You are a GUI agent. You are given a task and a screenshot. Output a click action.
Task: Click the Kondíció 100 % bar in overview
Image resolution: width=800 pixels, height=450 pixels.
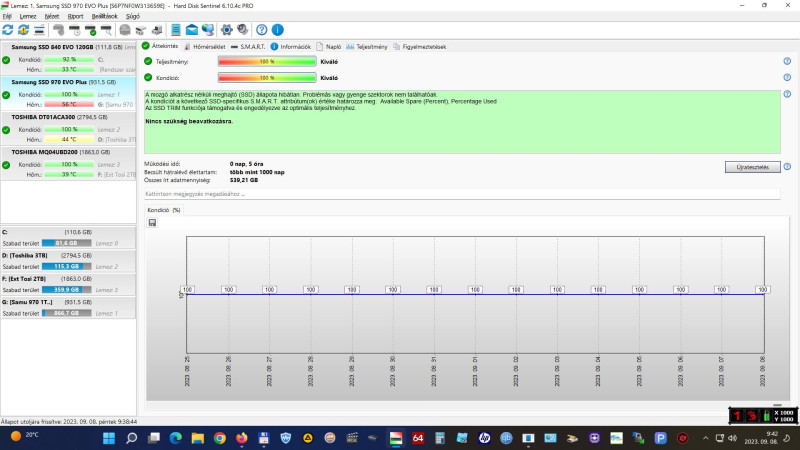click(x=267, y=78)
